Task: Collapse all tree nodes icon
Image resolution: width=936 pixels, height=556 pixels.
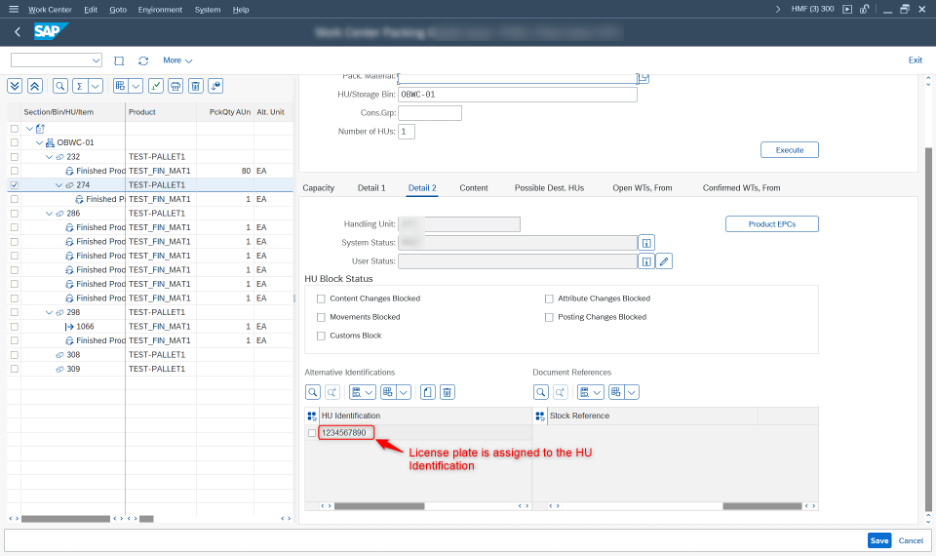Action: [x=35, y=86]
